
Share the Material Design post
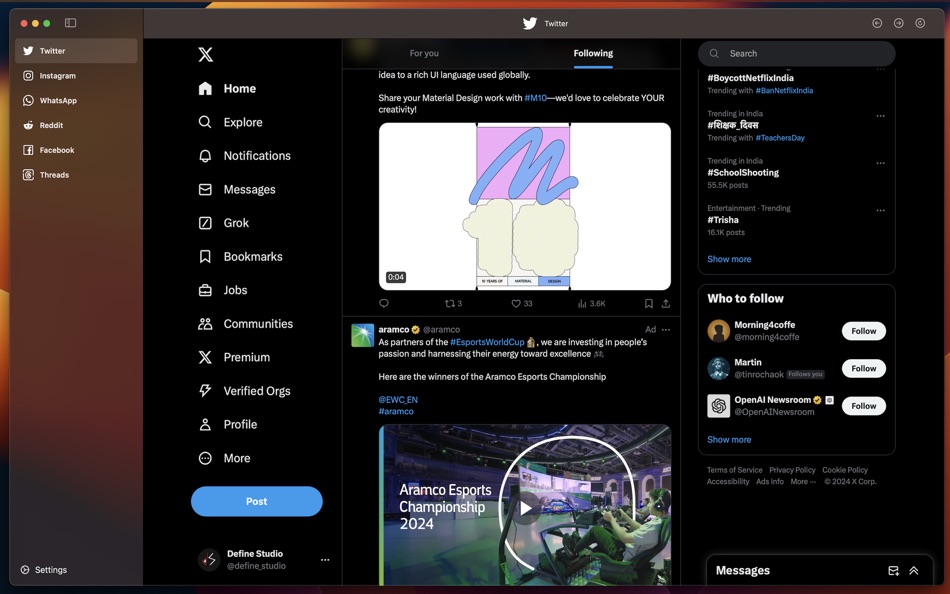click(666, 304)
